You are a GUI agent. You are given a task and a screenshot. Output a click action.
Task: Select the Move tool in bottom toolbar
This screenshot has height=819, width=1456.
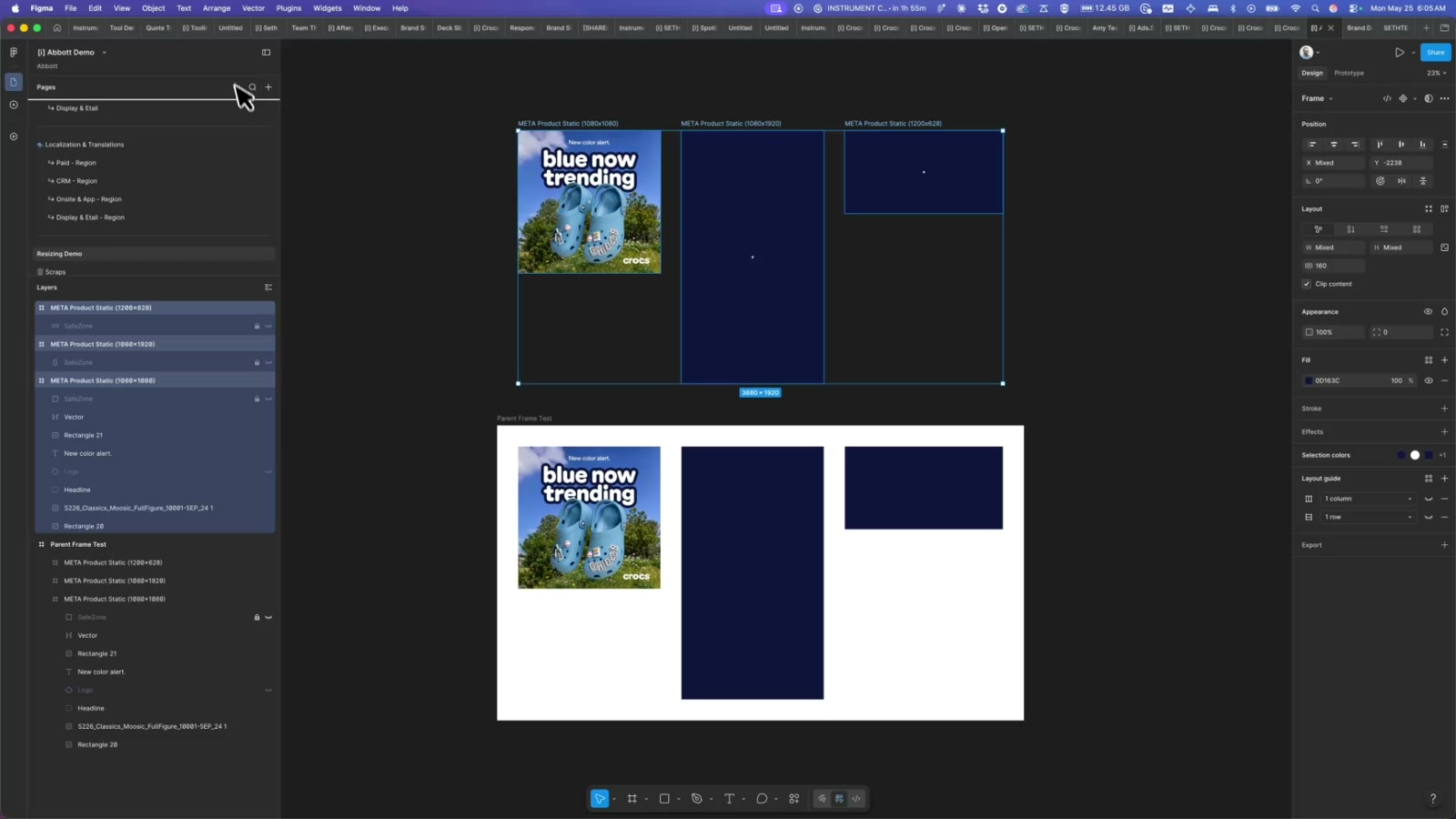(x=600, y=799)
